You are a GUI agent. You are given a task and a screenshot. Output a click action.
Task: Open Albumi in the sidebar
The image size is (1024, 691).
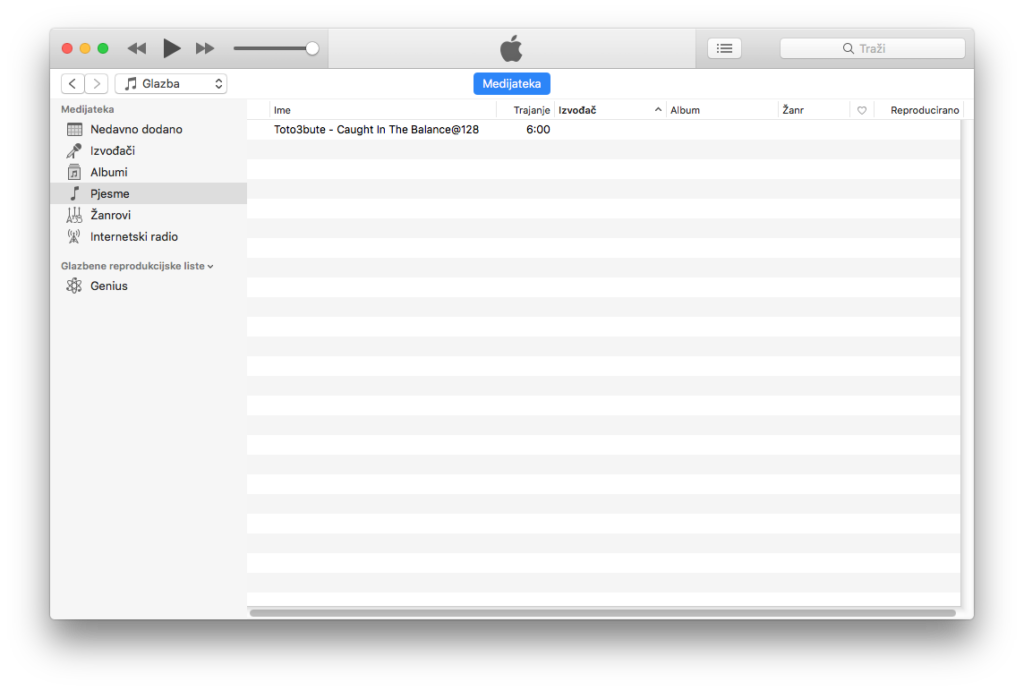point(108,172)
